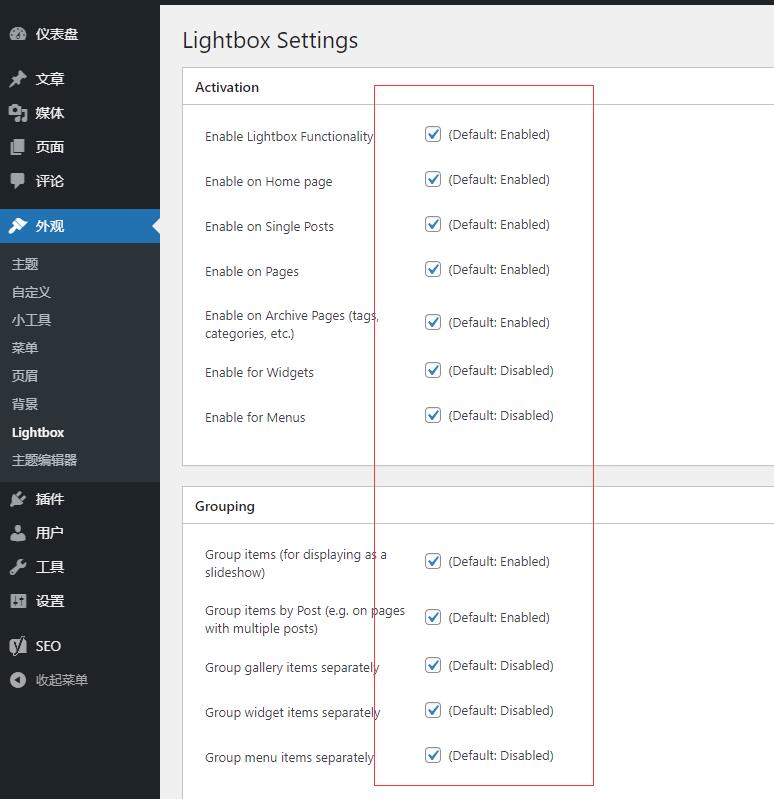Open the 评论 menu
774x799 pixels.
[80, 180]
